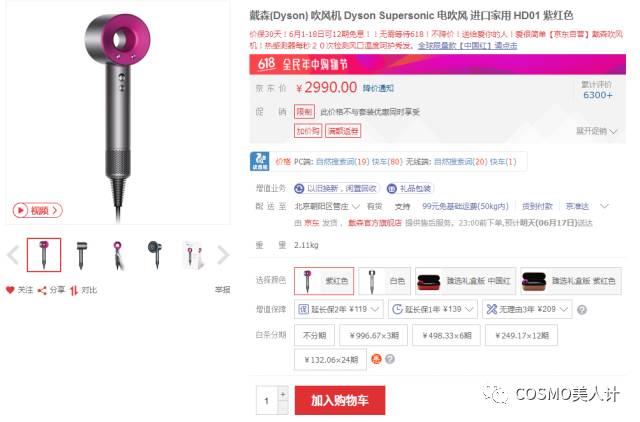Open the 无理由3年 ¥209 dropdown

[527, 309]
